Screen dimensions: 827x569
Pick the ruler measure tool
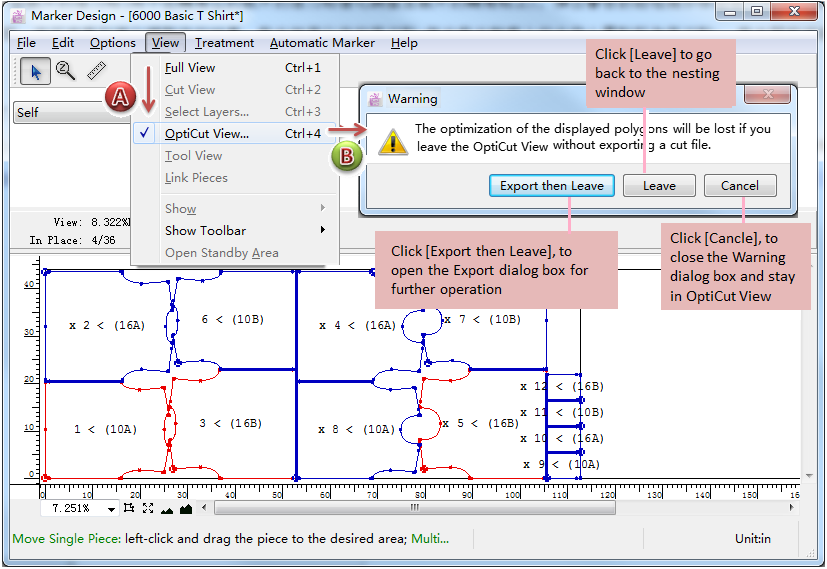coord(96,71)
